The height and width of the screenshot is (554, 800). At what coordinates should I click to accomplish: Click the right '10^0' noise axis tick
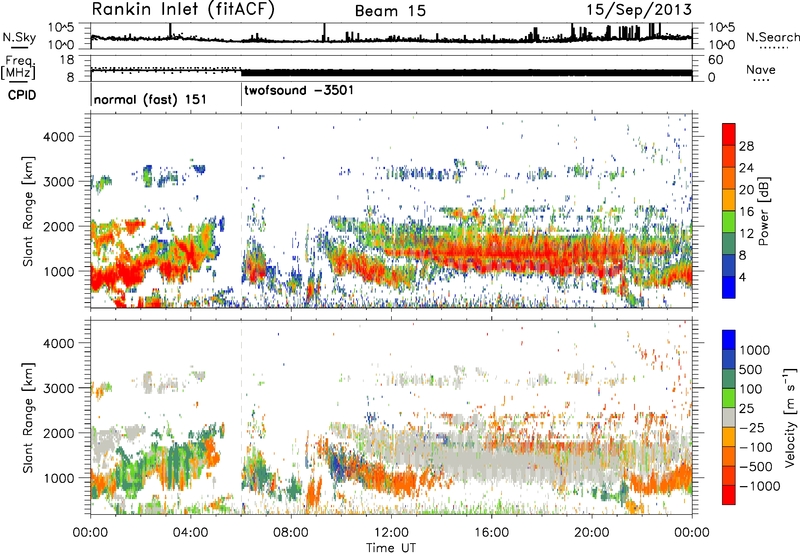click(x=721, y=44)
